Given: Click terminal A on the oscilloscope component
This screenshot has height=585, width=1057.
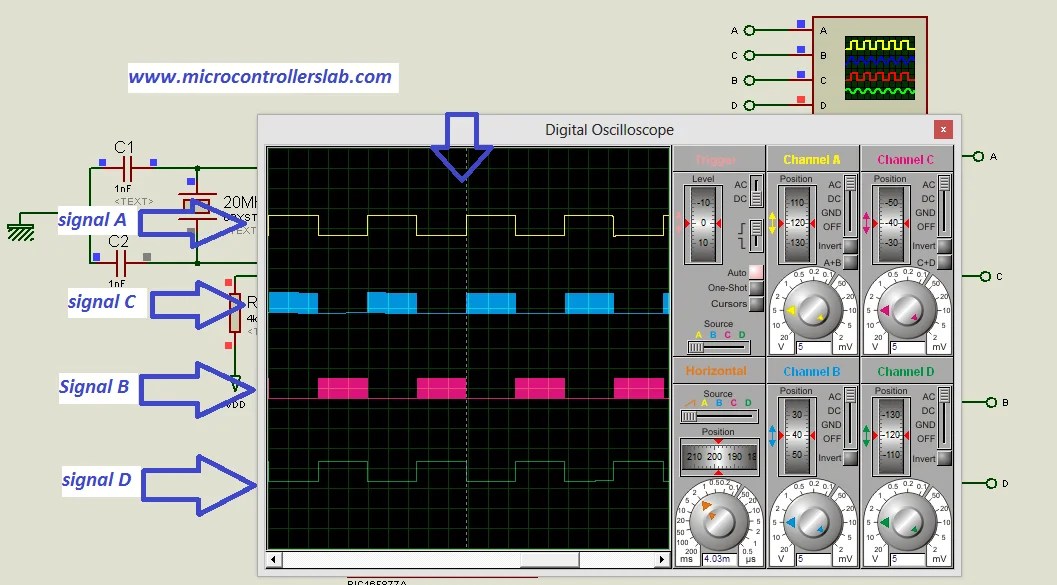Looking at the screenshot, I should pos(749,30).
